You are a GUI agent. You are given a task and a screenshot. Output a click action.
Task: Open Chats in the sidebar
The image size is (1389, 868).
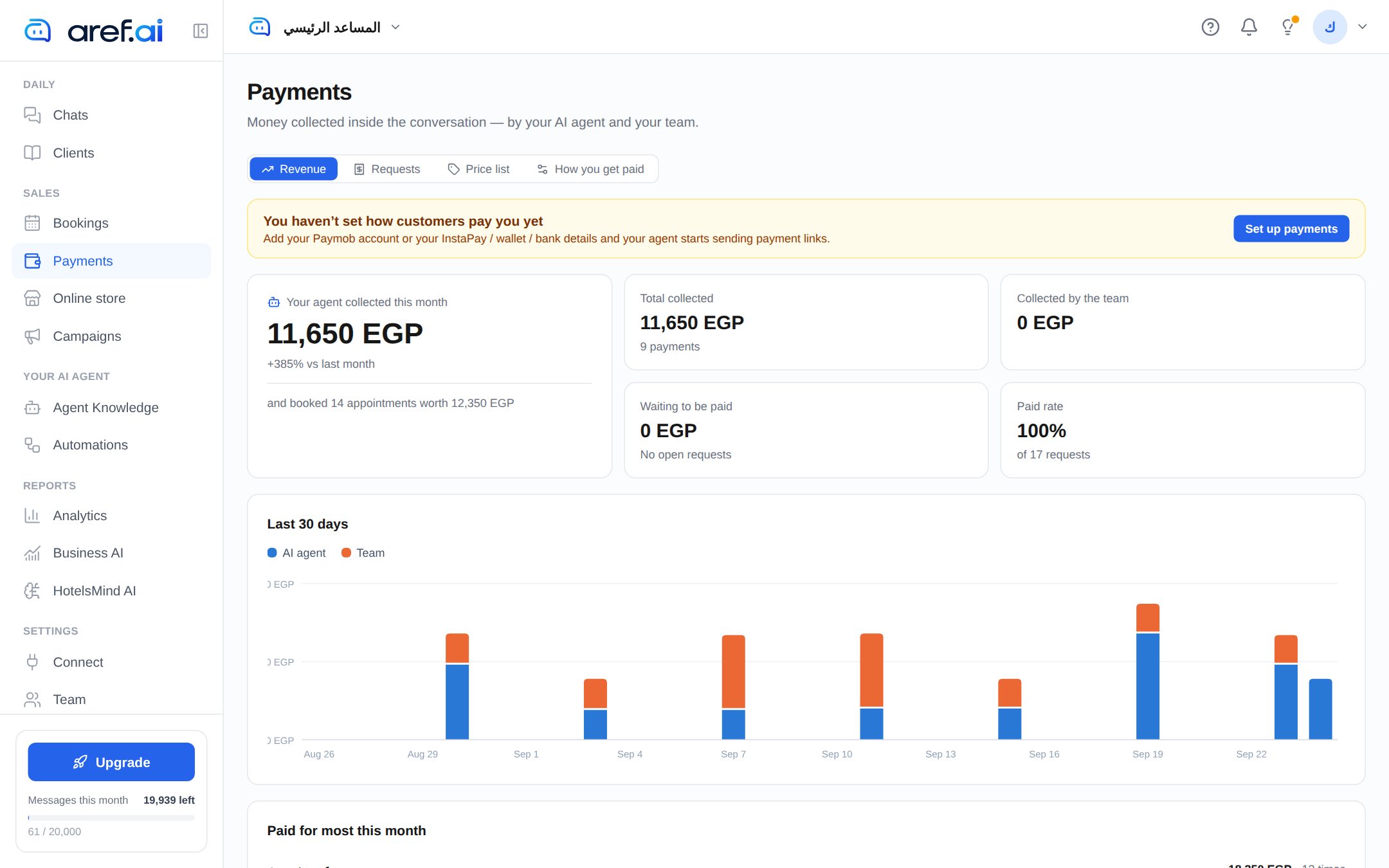tap(111, 115)
